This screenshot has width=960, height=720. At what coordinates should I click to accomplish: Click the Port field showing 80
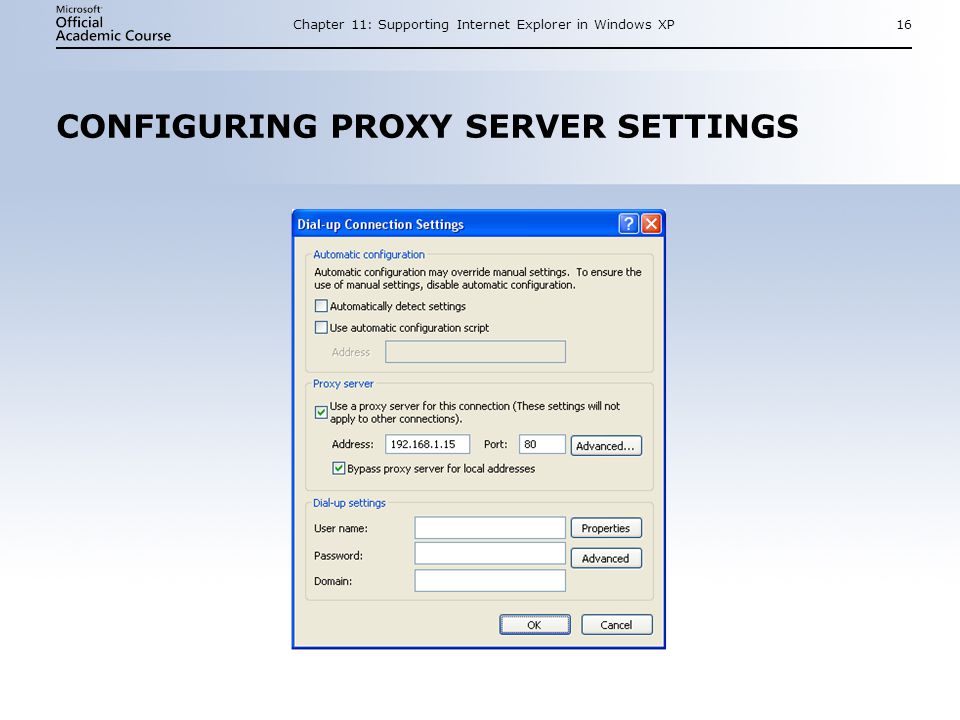pyautogui.click(x=542, y=444)
